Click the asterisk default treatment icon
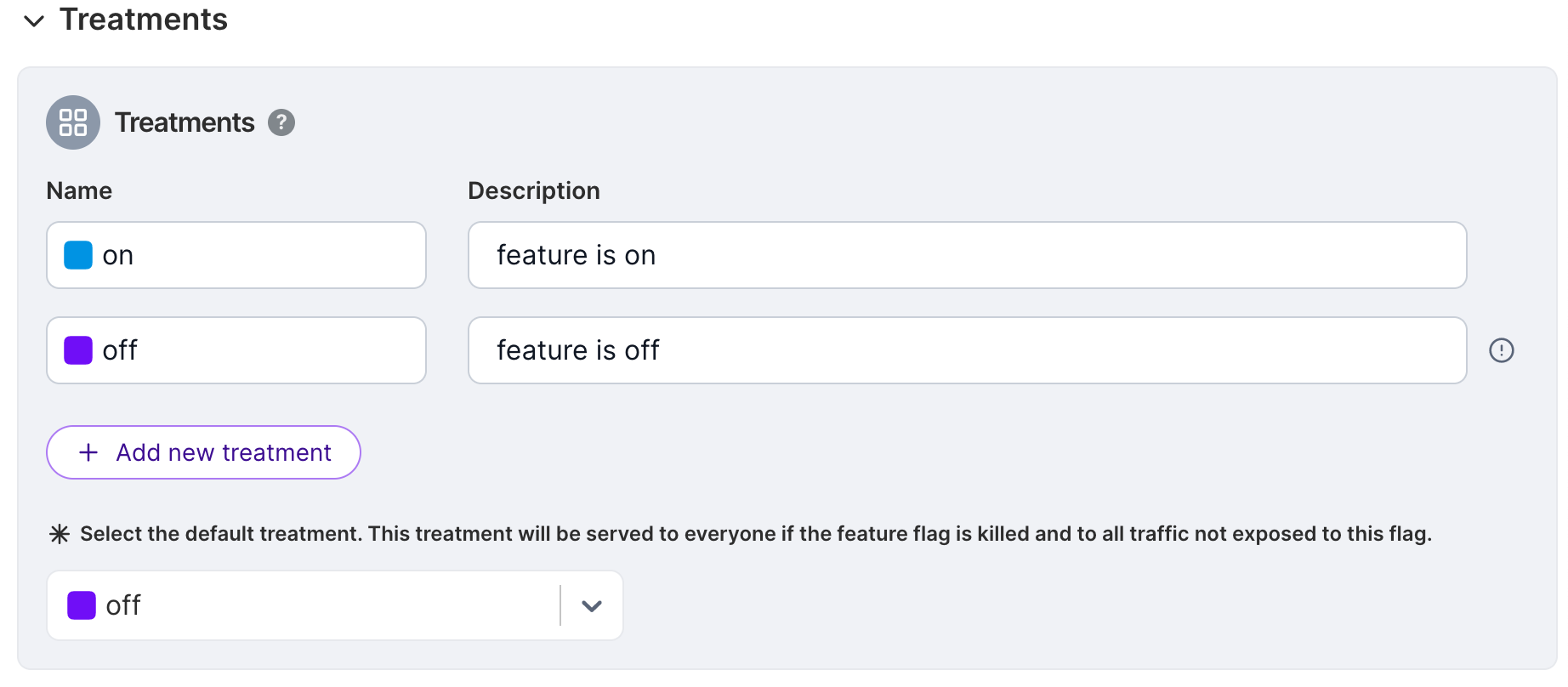The width and height of the screenshot is (1568, 687). [x=60, y=534]
